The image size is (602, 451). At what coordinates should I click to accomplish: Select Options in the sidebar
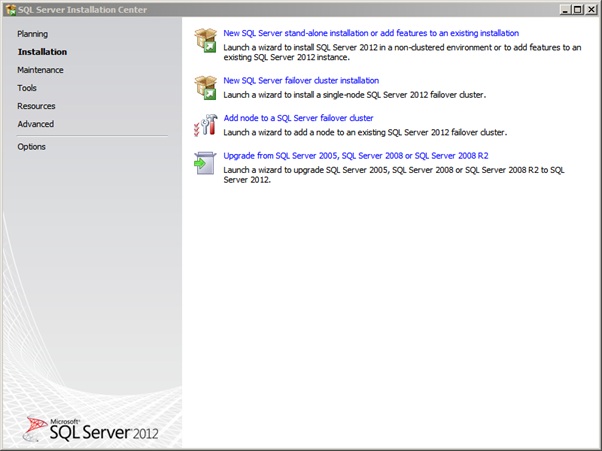[x=31, y=147]
